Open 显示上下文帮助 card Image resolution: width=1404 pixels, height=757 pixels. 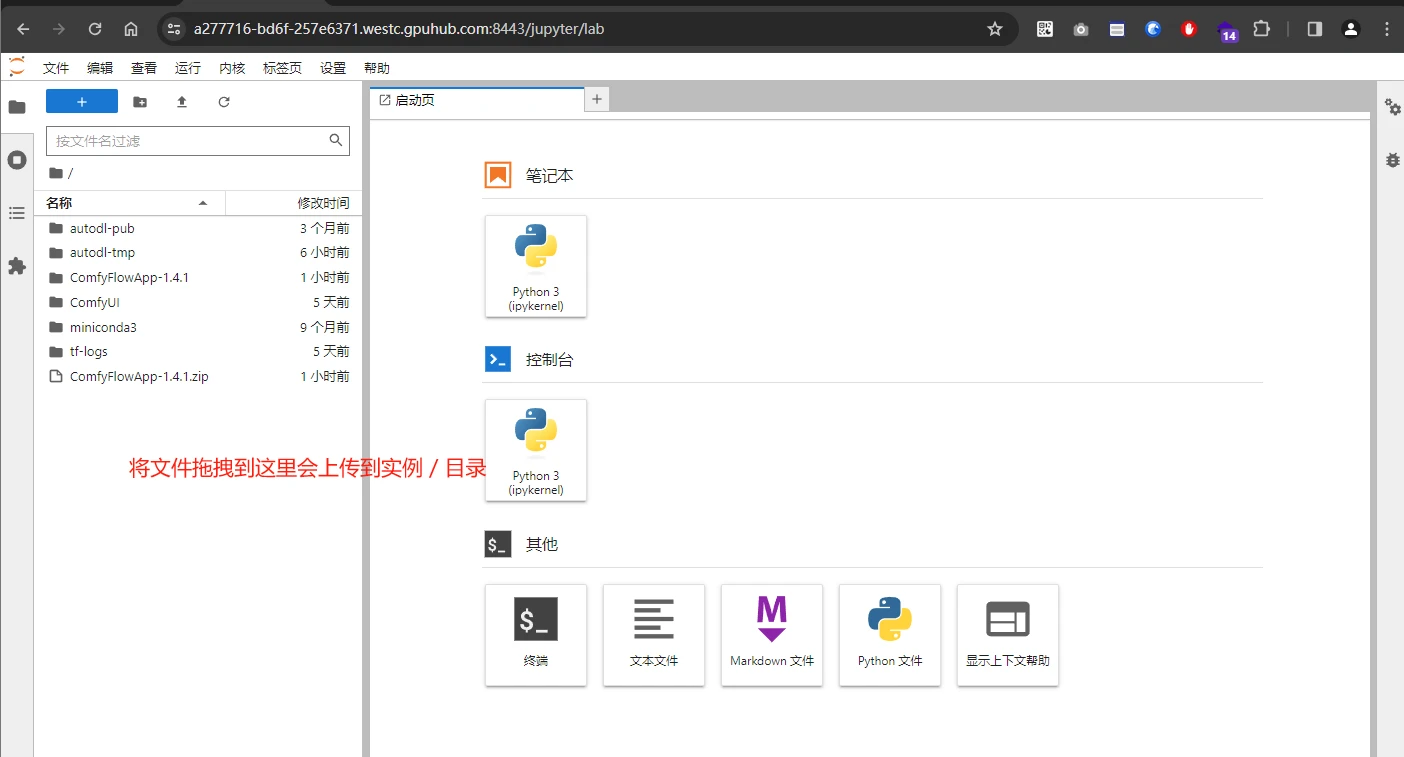[1008, 635]
